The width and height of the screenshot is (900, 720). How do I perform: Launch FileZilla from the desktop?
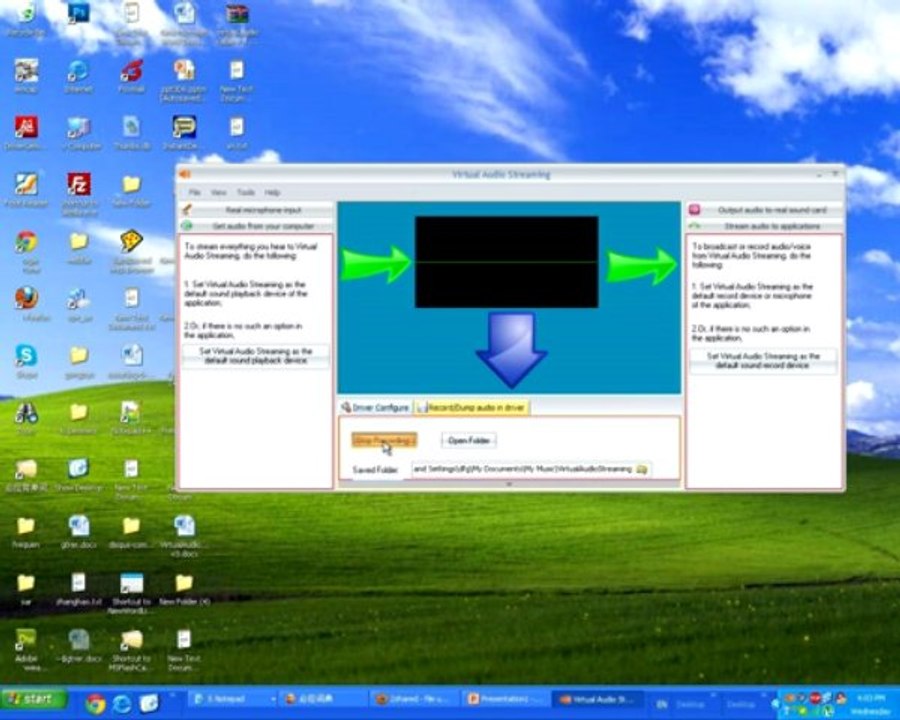point(79,184)
